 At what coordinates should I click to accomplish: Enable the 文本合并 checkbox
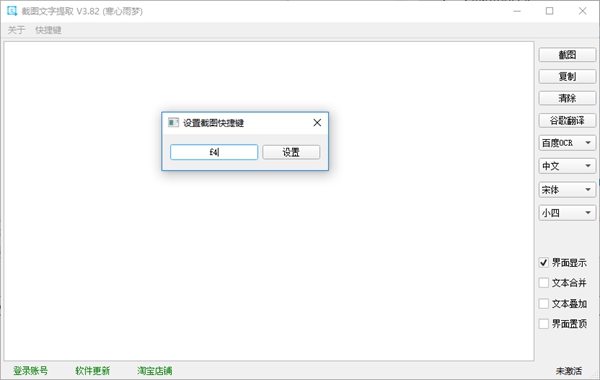(x=543, y=283)
